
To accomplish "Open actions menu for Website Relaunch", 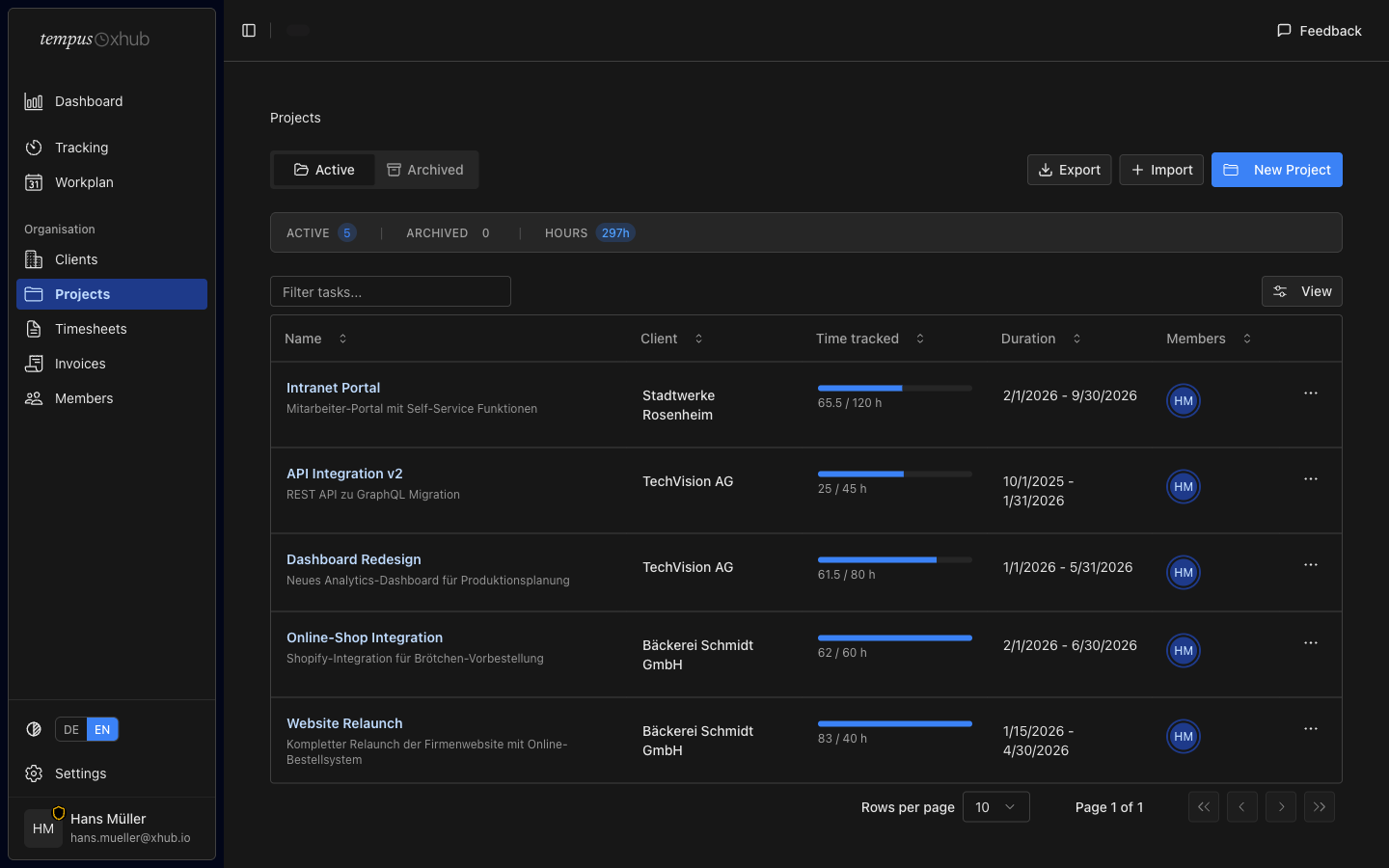I will click(1310, 729).
